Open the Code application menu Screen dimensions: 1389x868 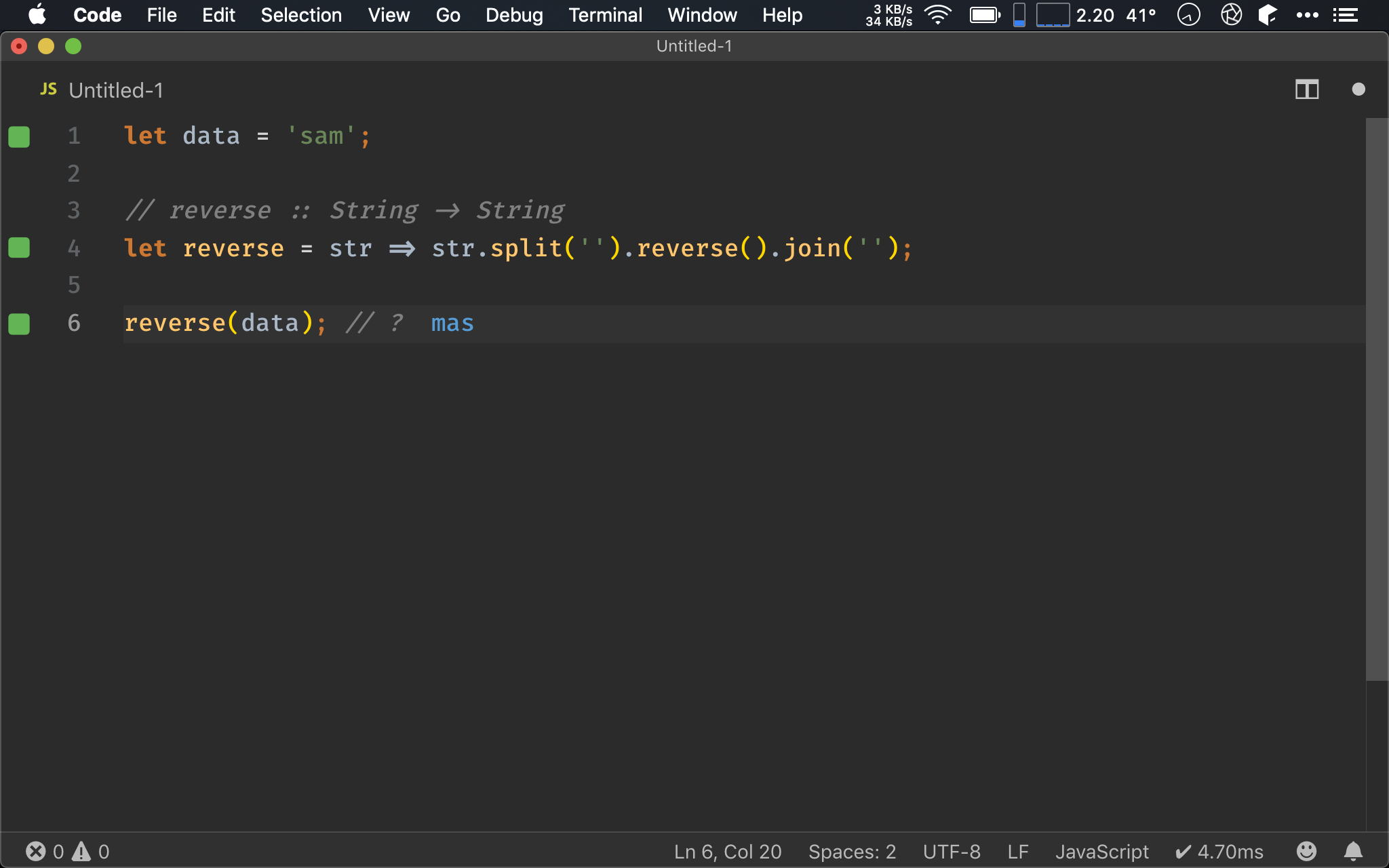(97, 15)
